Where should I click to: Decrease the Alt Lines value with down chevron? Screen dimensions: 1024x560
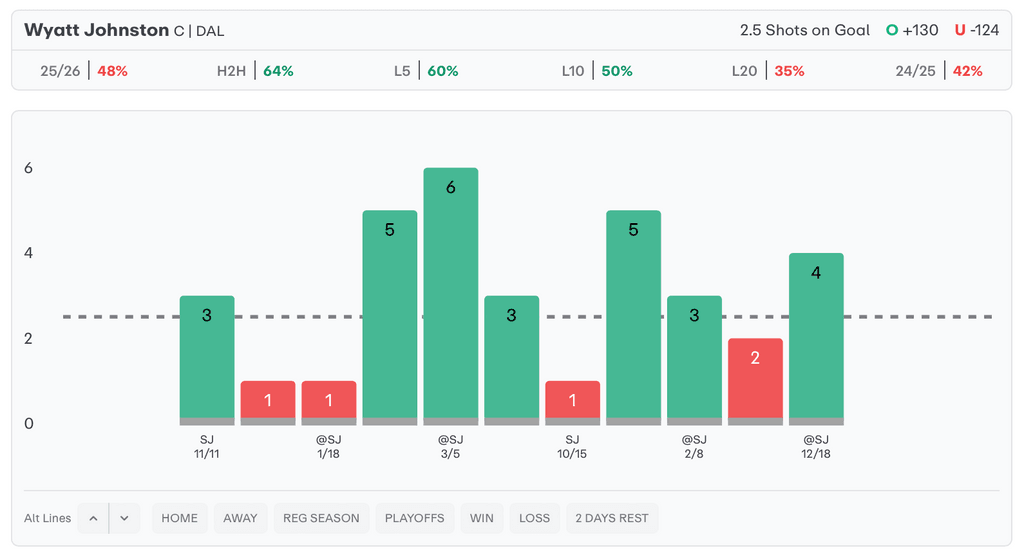point(124,518)
